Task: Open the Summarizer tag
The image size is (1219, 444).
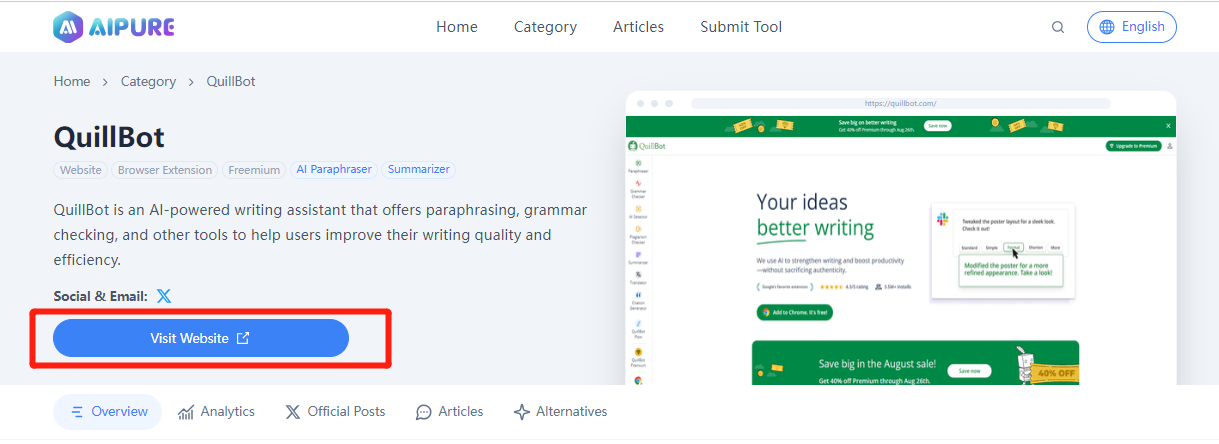Action: click(x=419, y=170)
